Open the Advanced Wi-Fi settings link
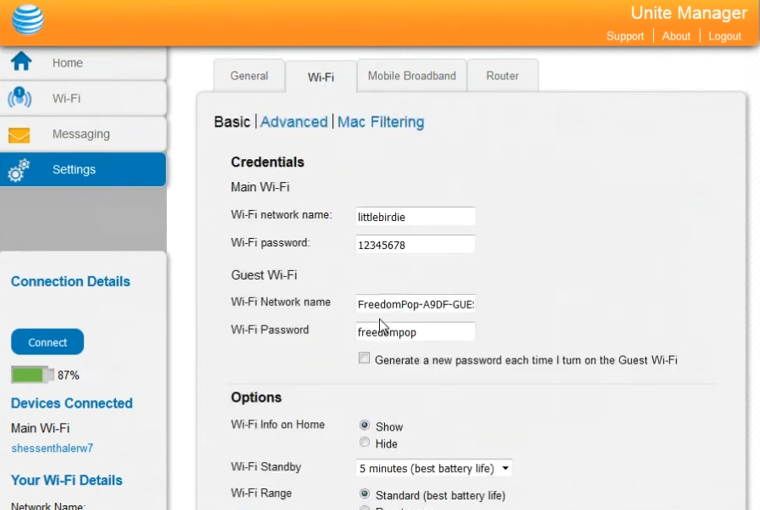The height and width of the screenshot is (510, 760). click(294, 122)
